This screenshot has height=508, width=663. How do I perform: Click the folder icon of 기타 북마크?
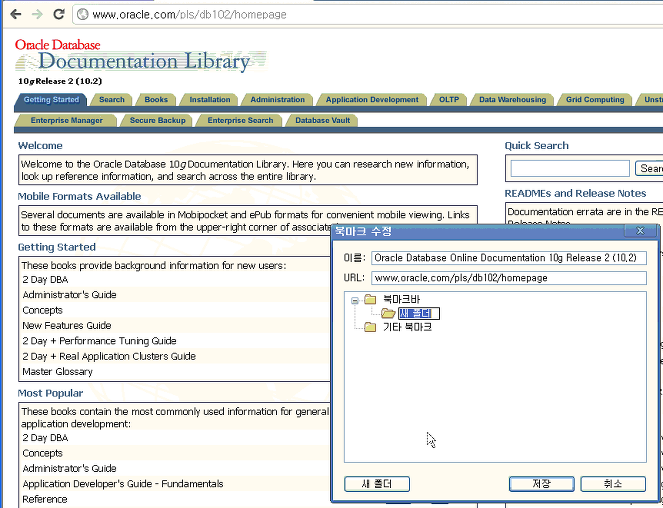(x=370, y=327)
